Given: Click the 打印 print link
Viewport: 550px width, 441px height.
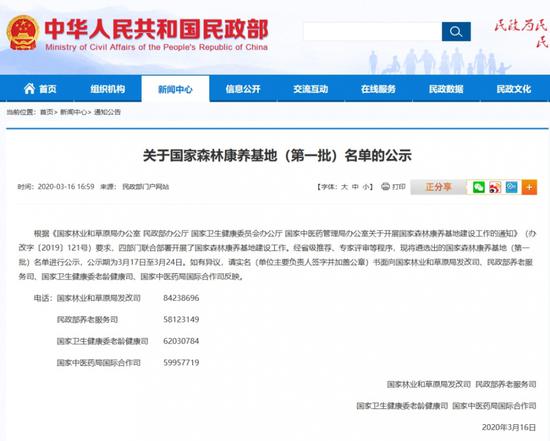Looking at the screenshot, I should 399,187.
